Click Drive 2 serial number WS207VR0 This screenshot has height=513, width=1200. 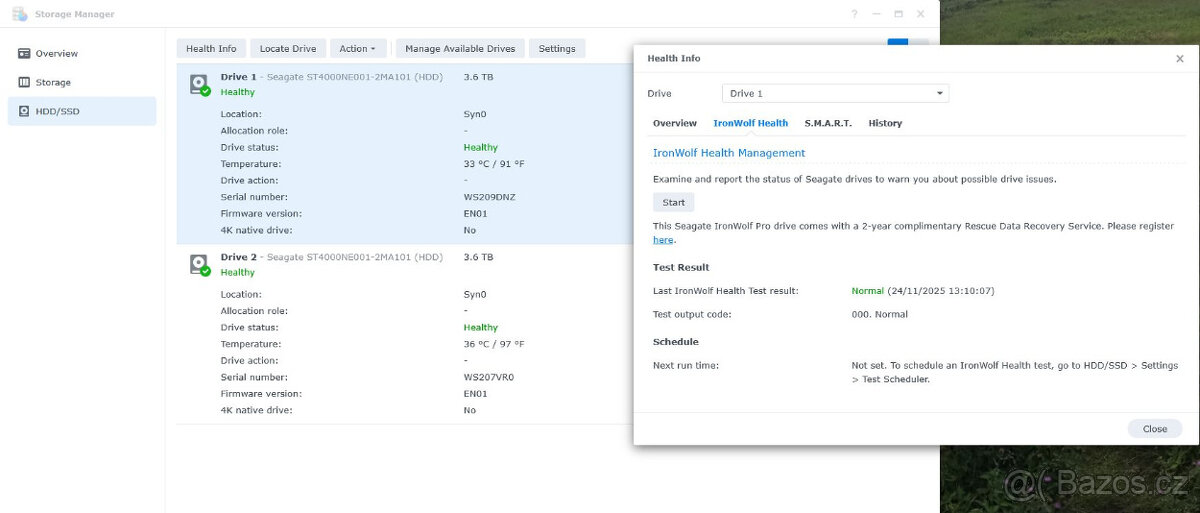(488, 377)
